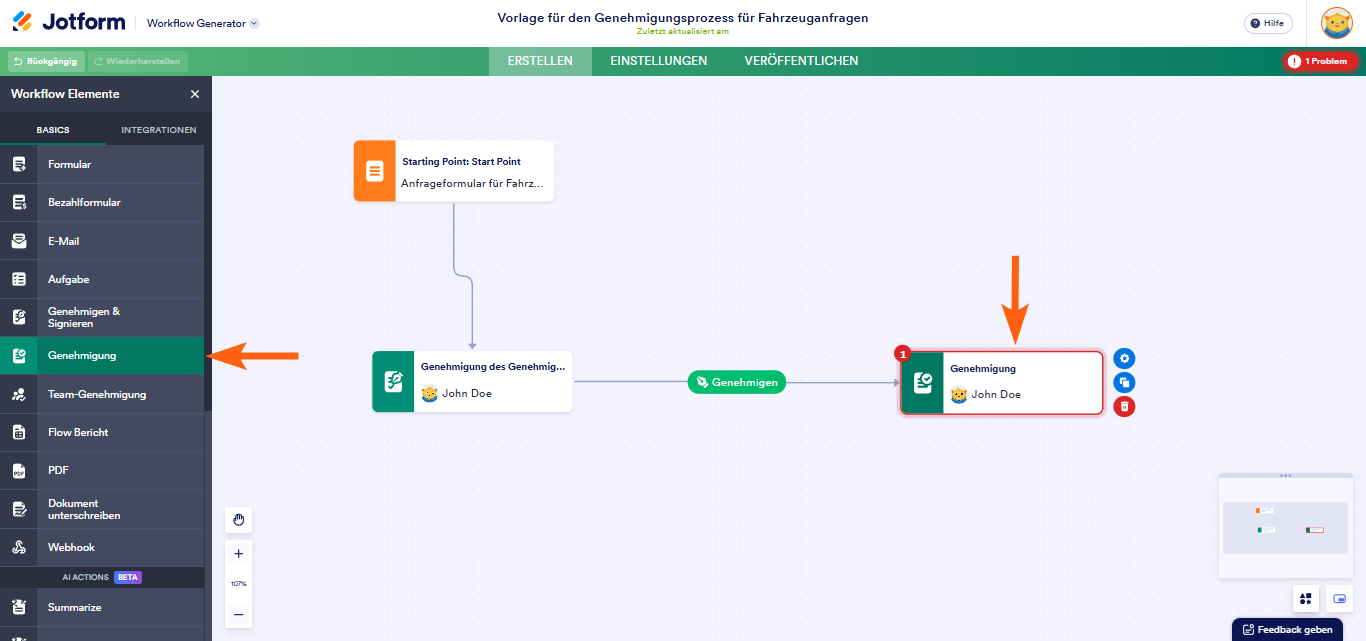Click the Jotform logo

tap(71, 22)
